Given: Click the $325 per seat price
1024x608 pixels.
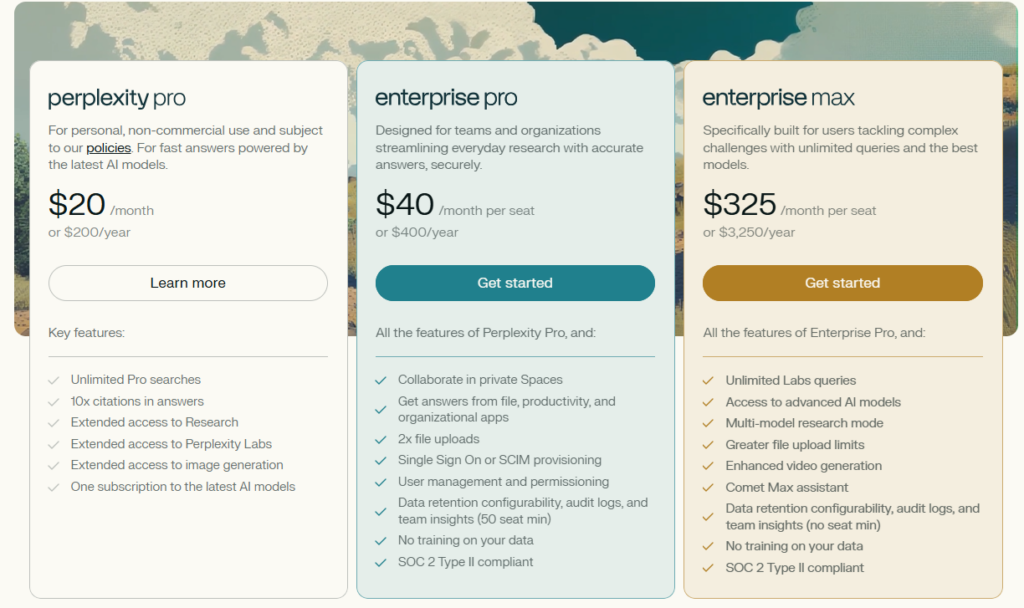Looking at the screenshot, I should pos(740,205).
